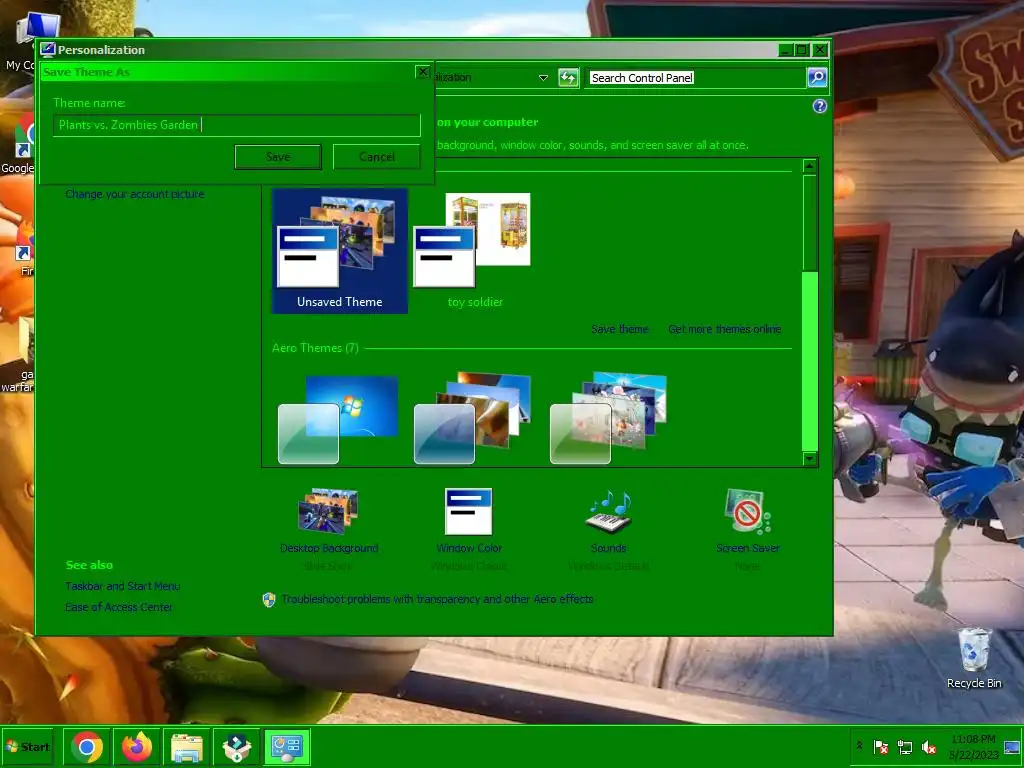
Task: Minimize the Personalization window
Action: click(786, 50)
